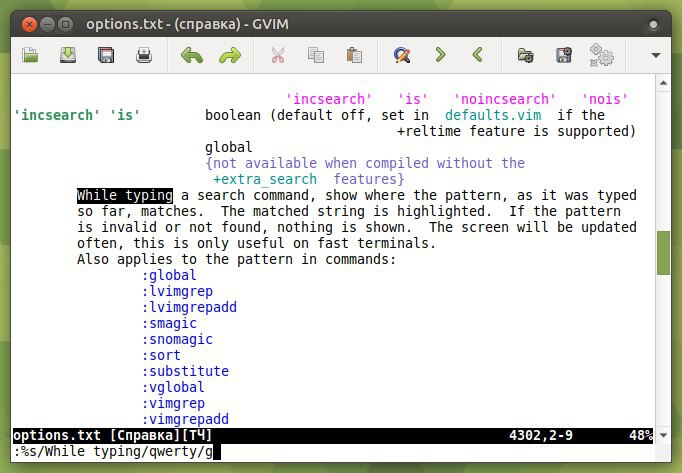
Task: Click the green 'incsearch' option name
Action: click(x=57, y=115)
